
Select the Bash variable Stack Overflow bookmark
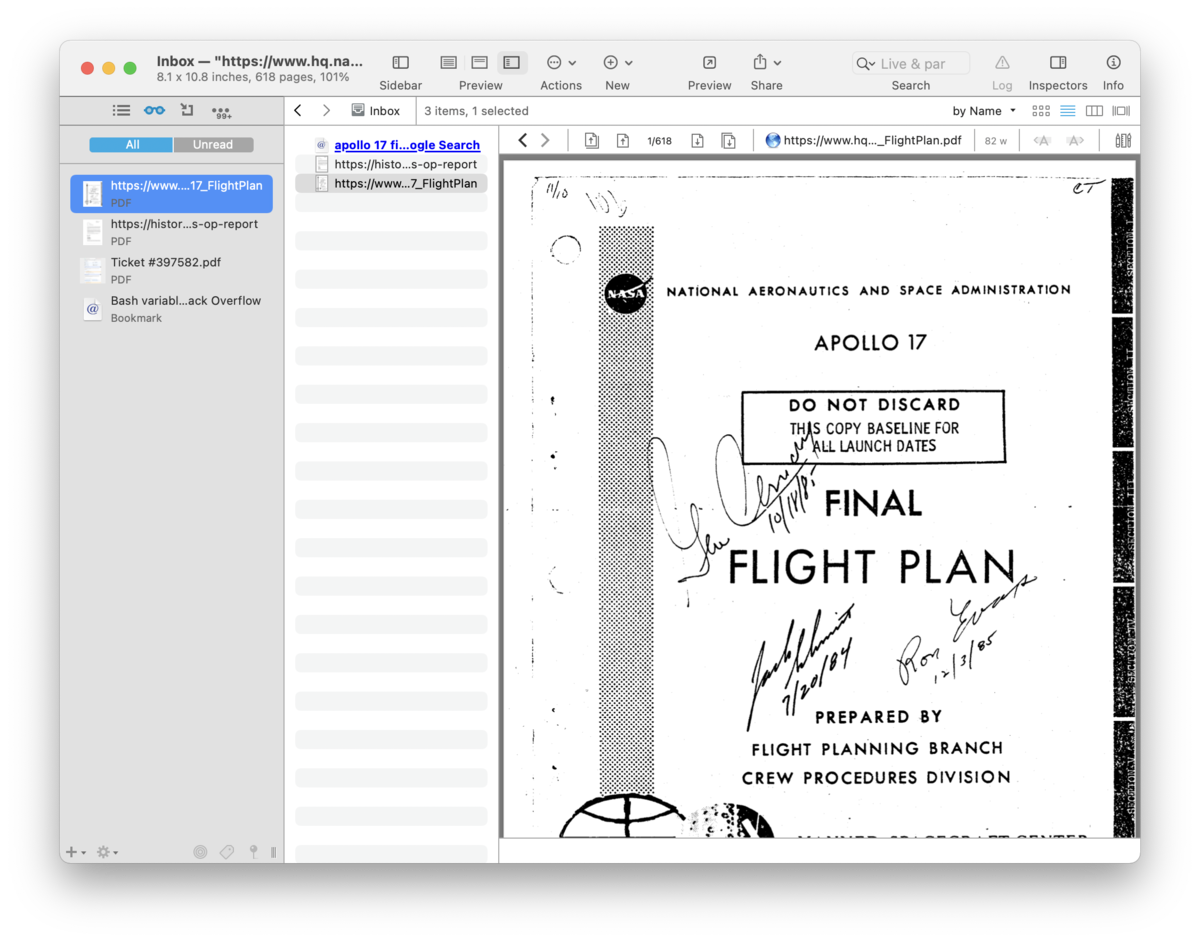pyautogui.click(x=171, y=308)
